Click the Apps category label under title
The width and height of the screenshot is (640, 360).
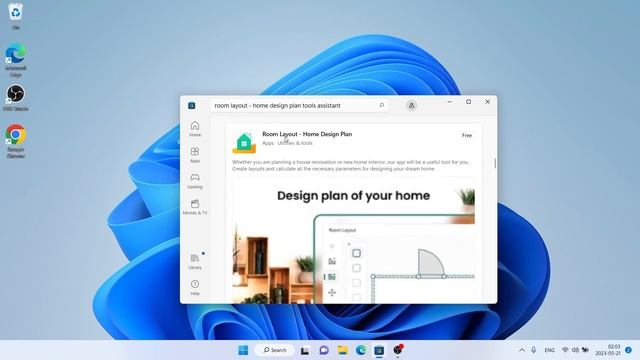click(268, 143)
